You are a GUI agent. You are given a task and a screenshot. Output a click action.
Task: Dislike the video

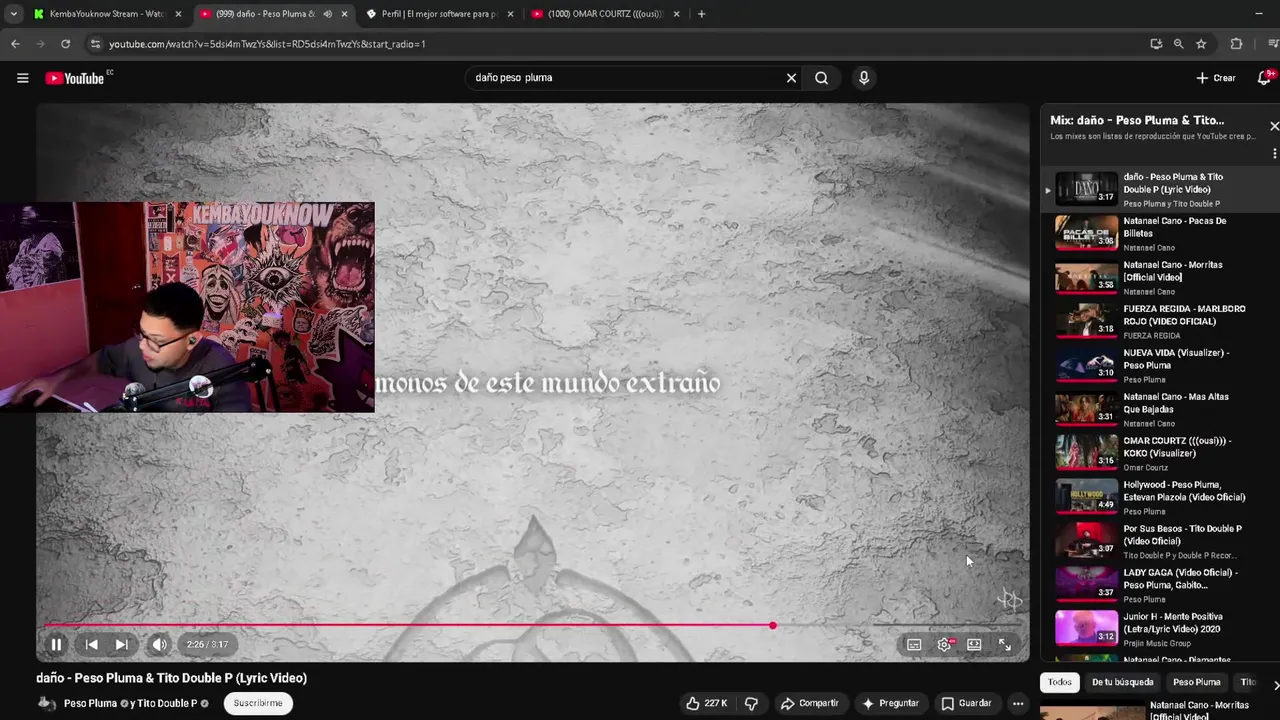pos(751,703)
